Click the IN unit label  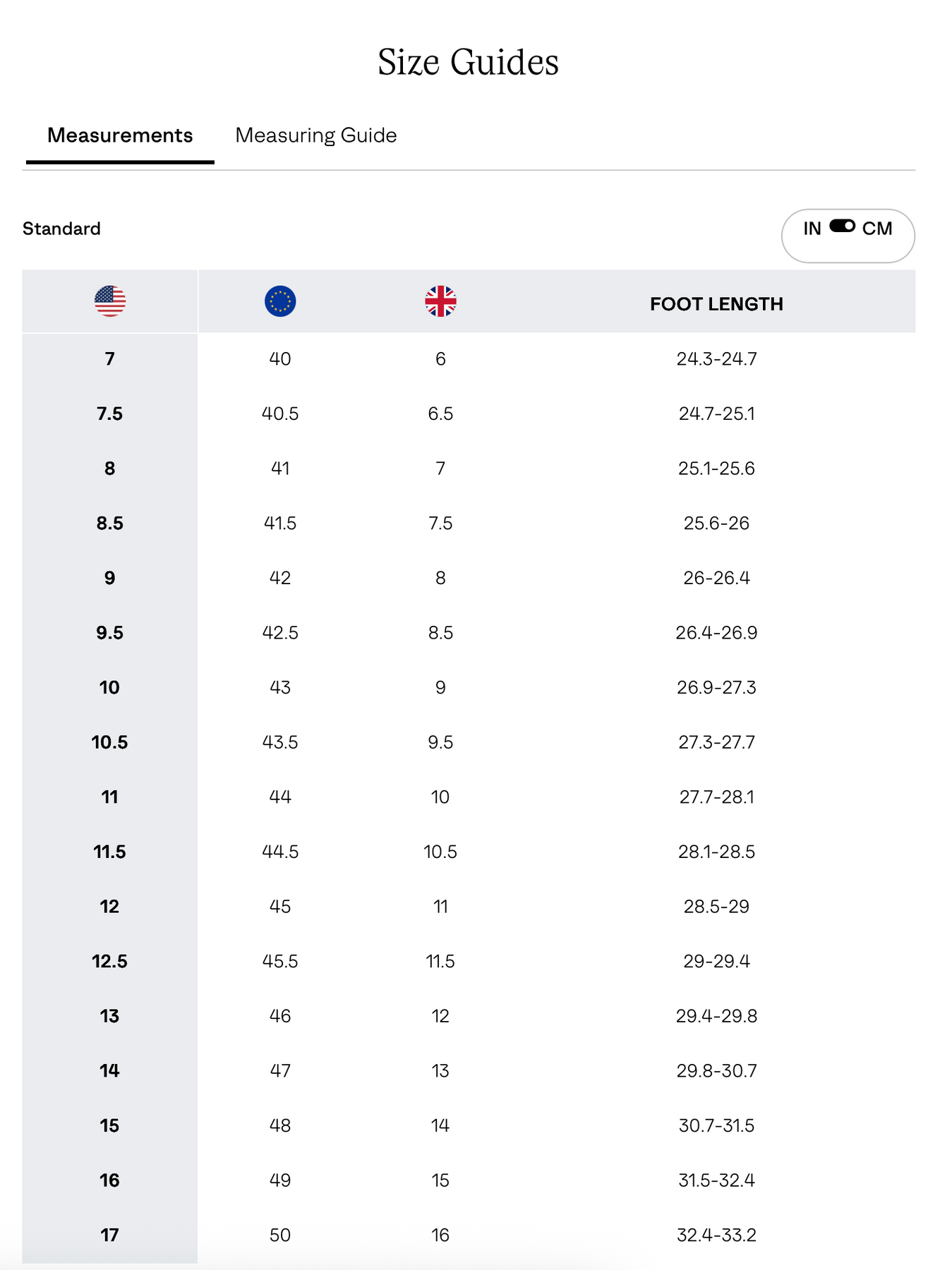click(812, 229)
